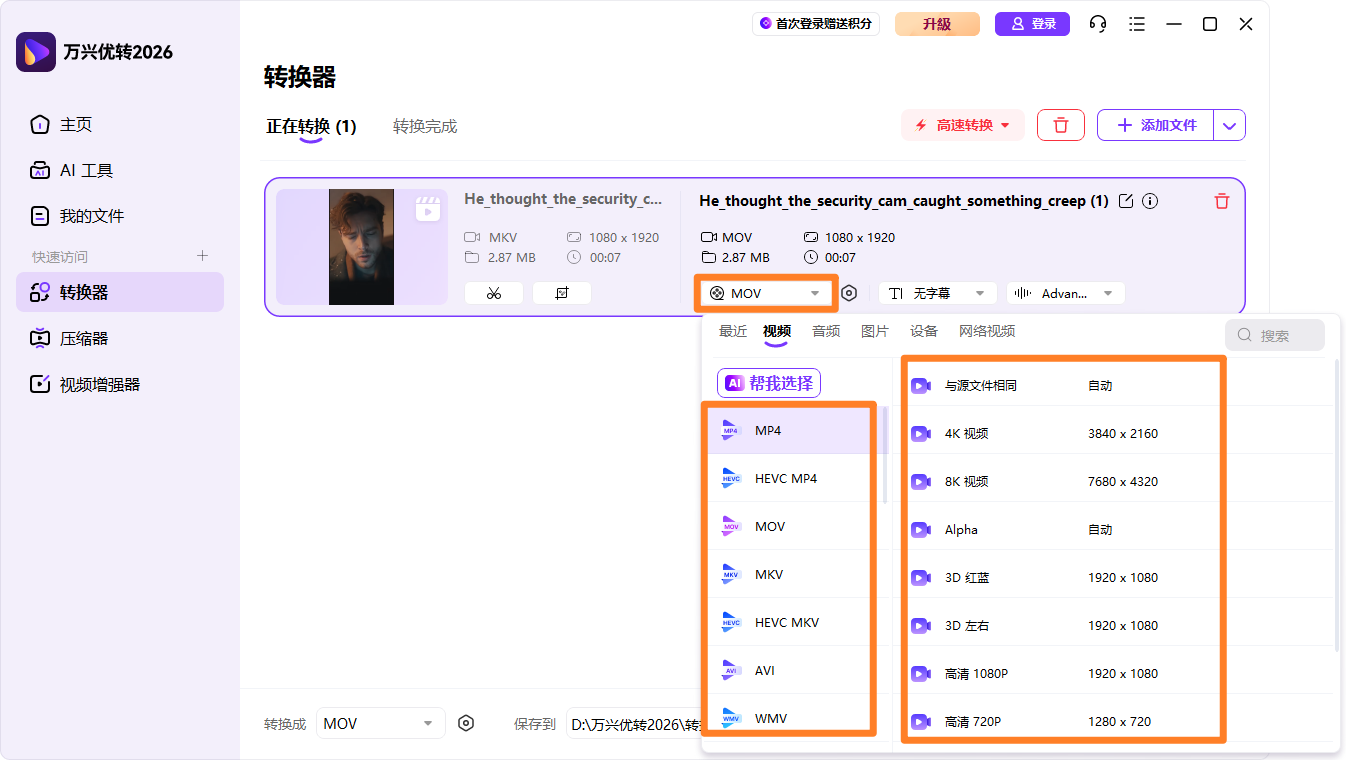
Task: Open the 高速转换 dropdown
Action: 963,125
